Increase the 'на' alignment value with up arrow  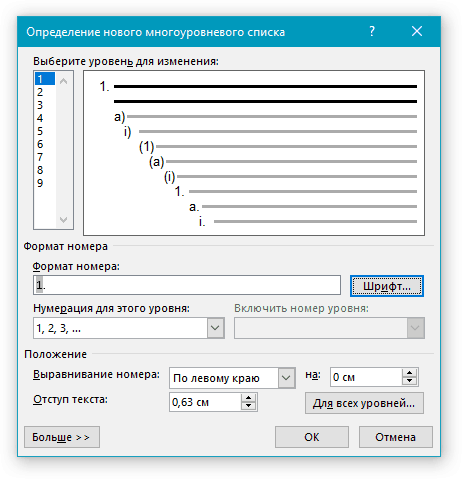point(410,373)
